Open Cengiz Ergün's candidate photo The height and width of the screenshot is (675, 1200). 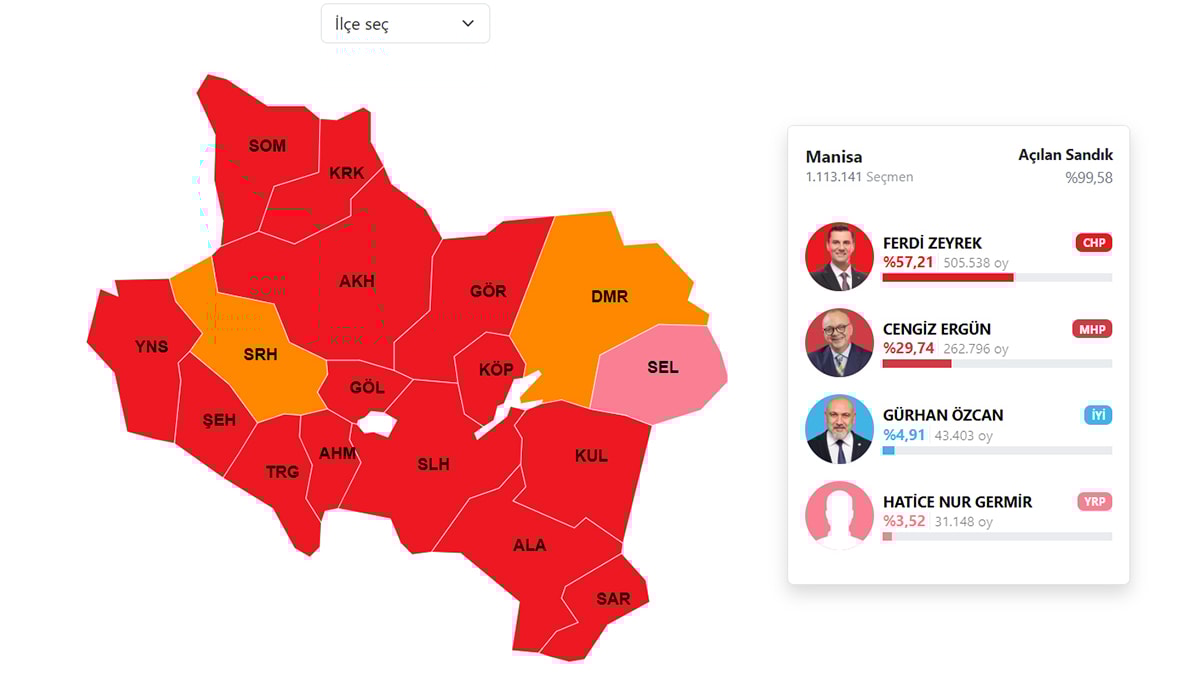tap(837, 342)
